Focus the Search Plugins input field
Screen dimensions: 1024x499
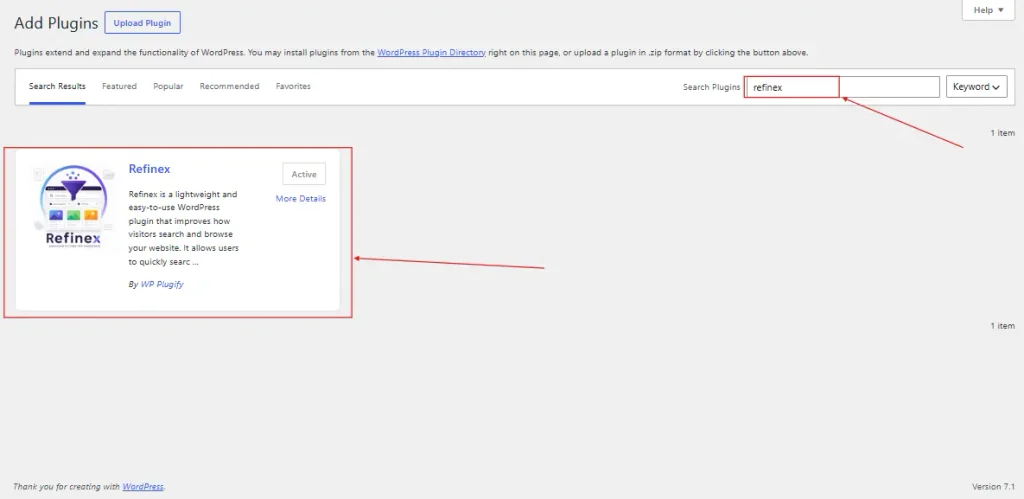point(842,87)
